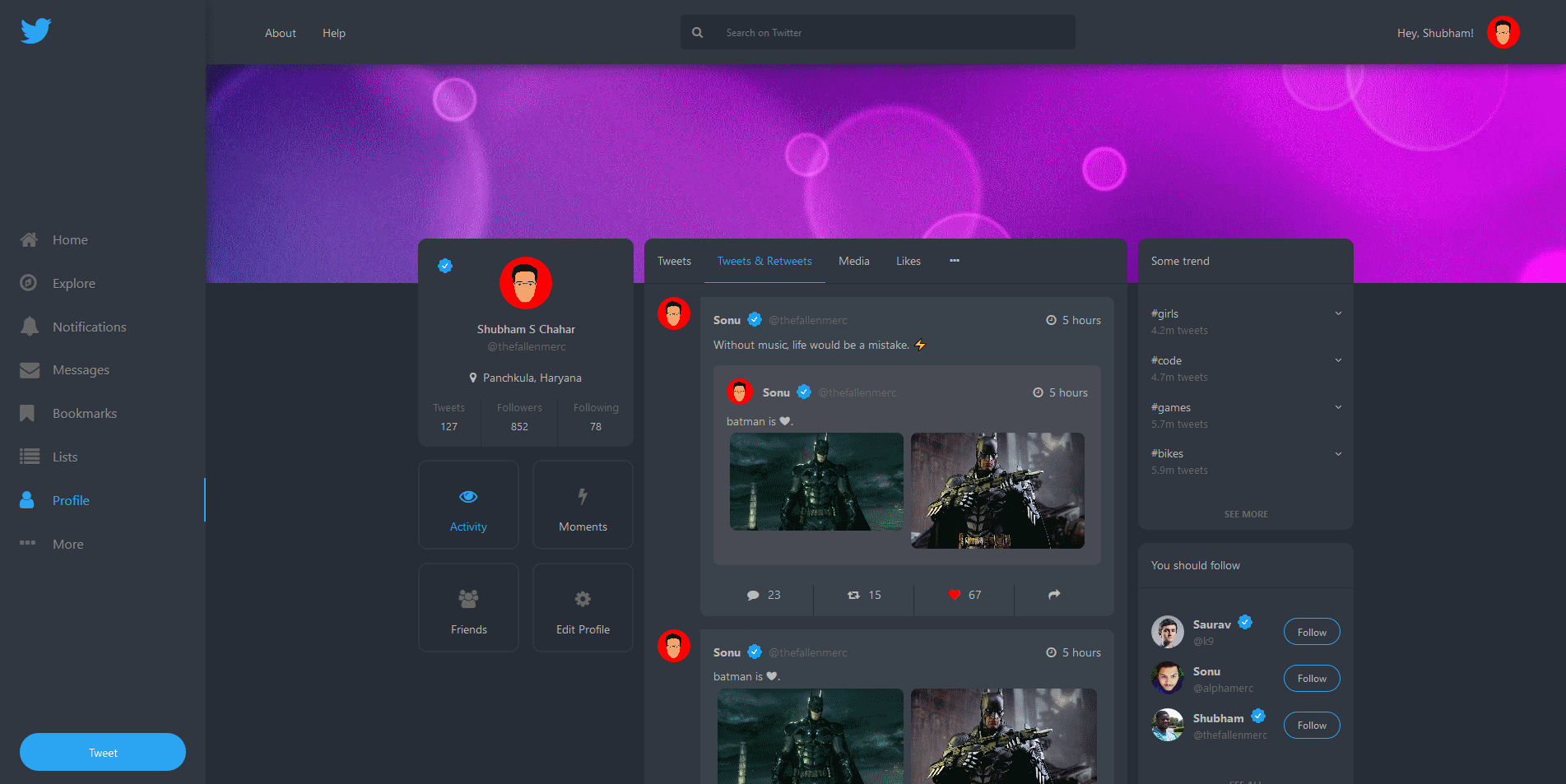Click SEE MORE under trends
The image size is (1566, 784).
point(1246,514)
